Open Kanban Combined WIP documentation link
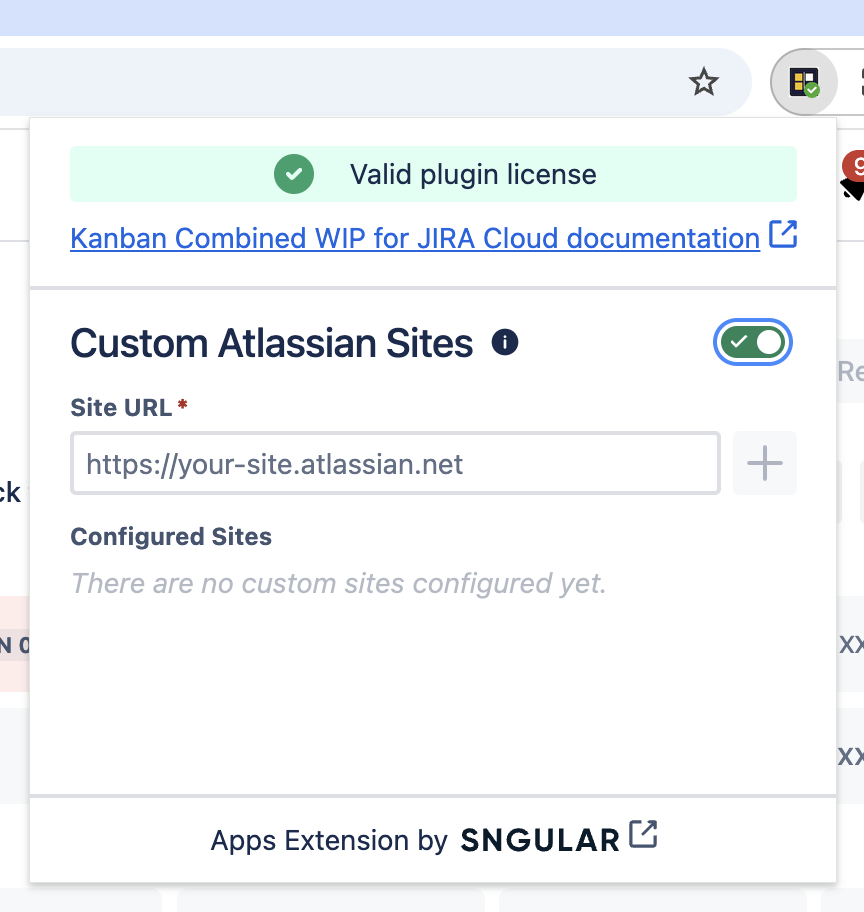Image resolution: width=864 pixels, height=912 pixels. point(414,238)
